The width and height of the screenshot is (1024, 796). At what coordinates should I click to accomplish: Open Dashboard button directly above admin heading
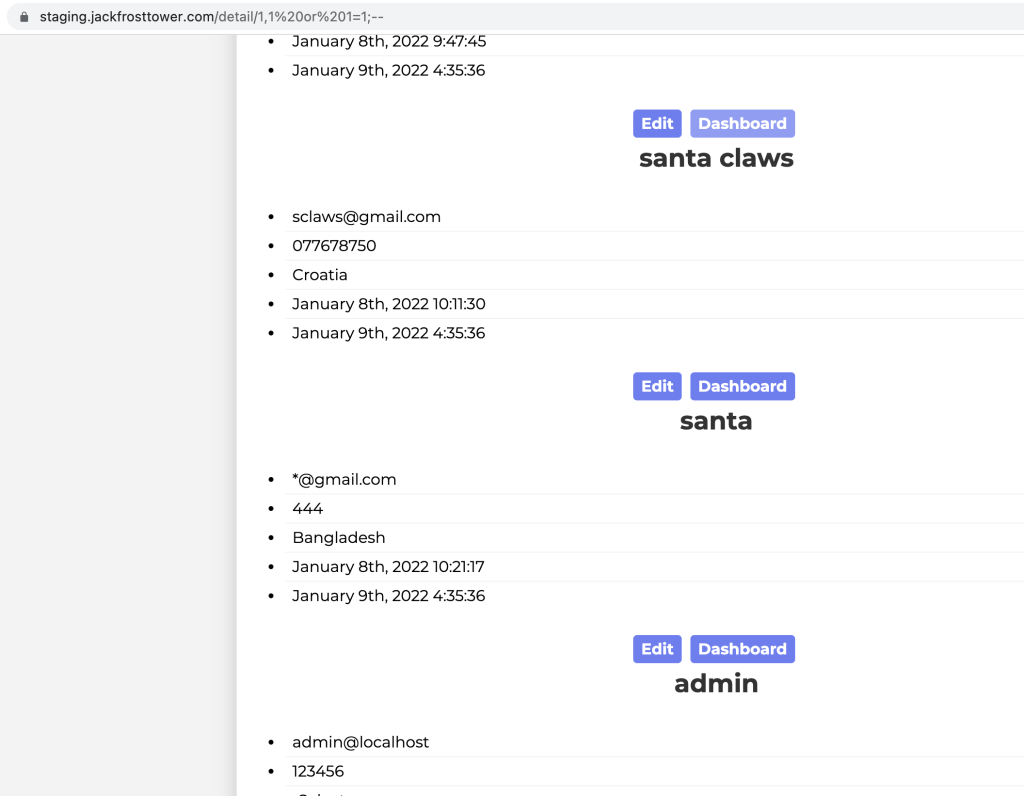pyautogui.click(x=742, y=649)
